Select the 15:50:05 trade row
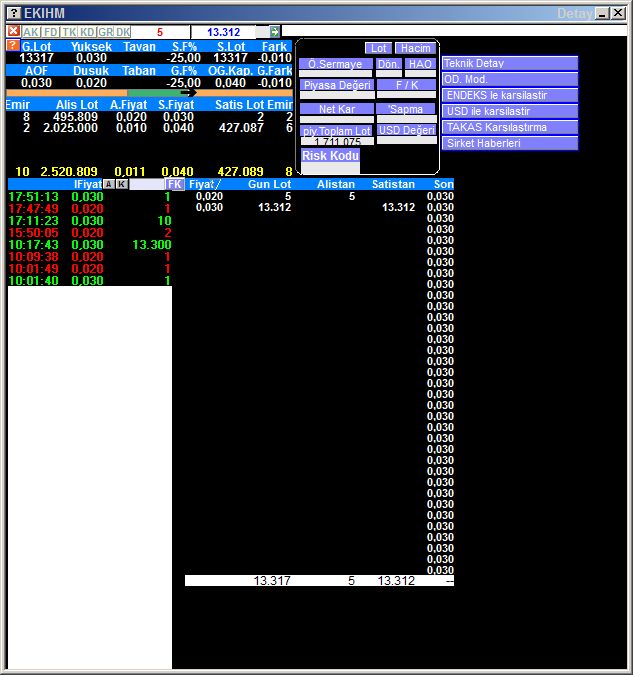The width and height of the screenshot is (633, 675). 90,233
